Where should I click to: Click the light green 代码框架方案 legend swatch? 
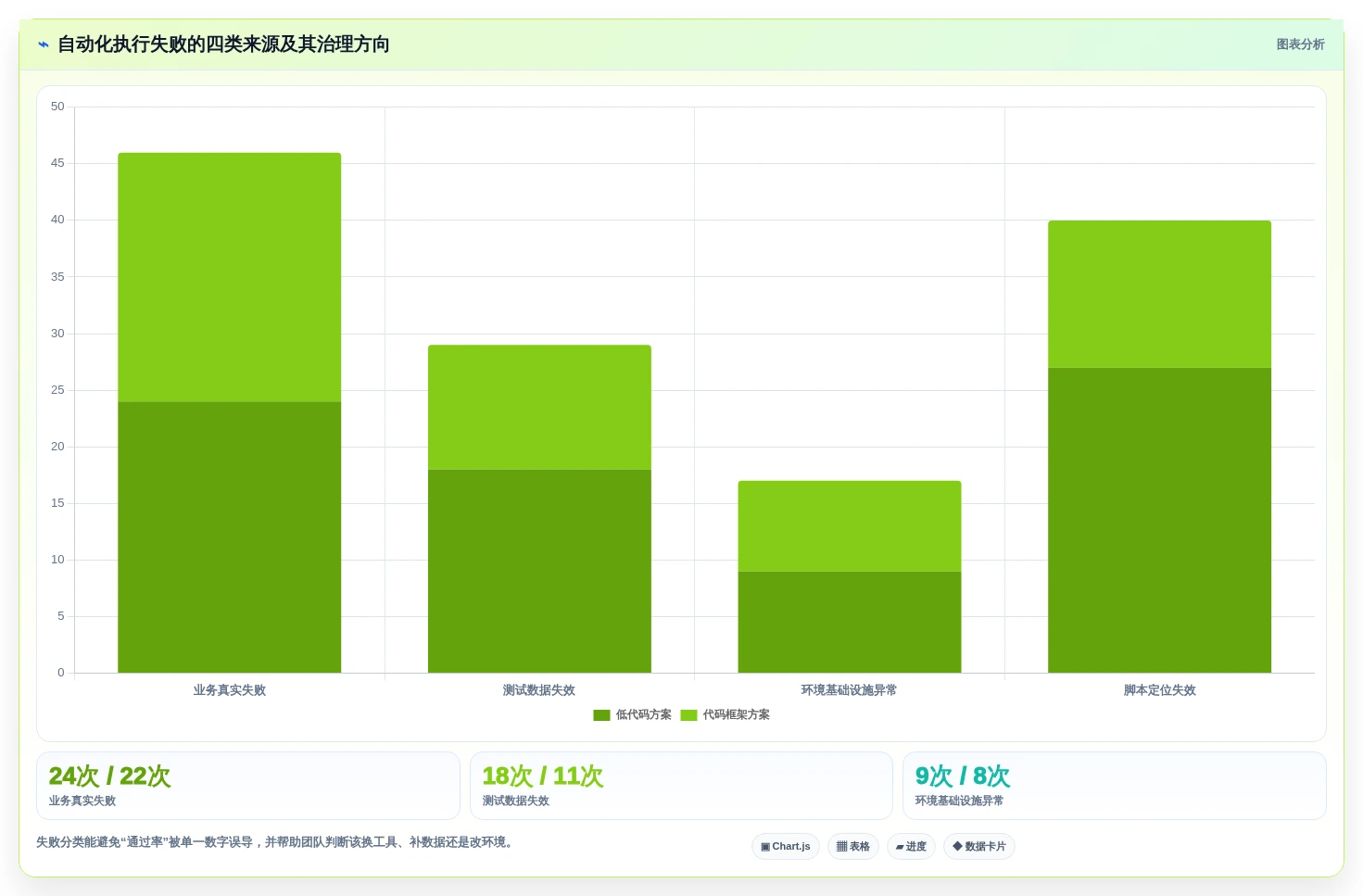click(x=688, y=715)
